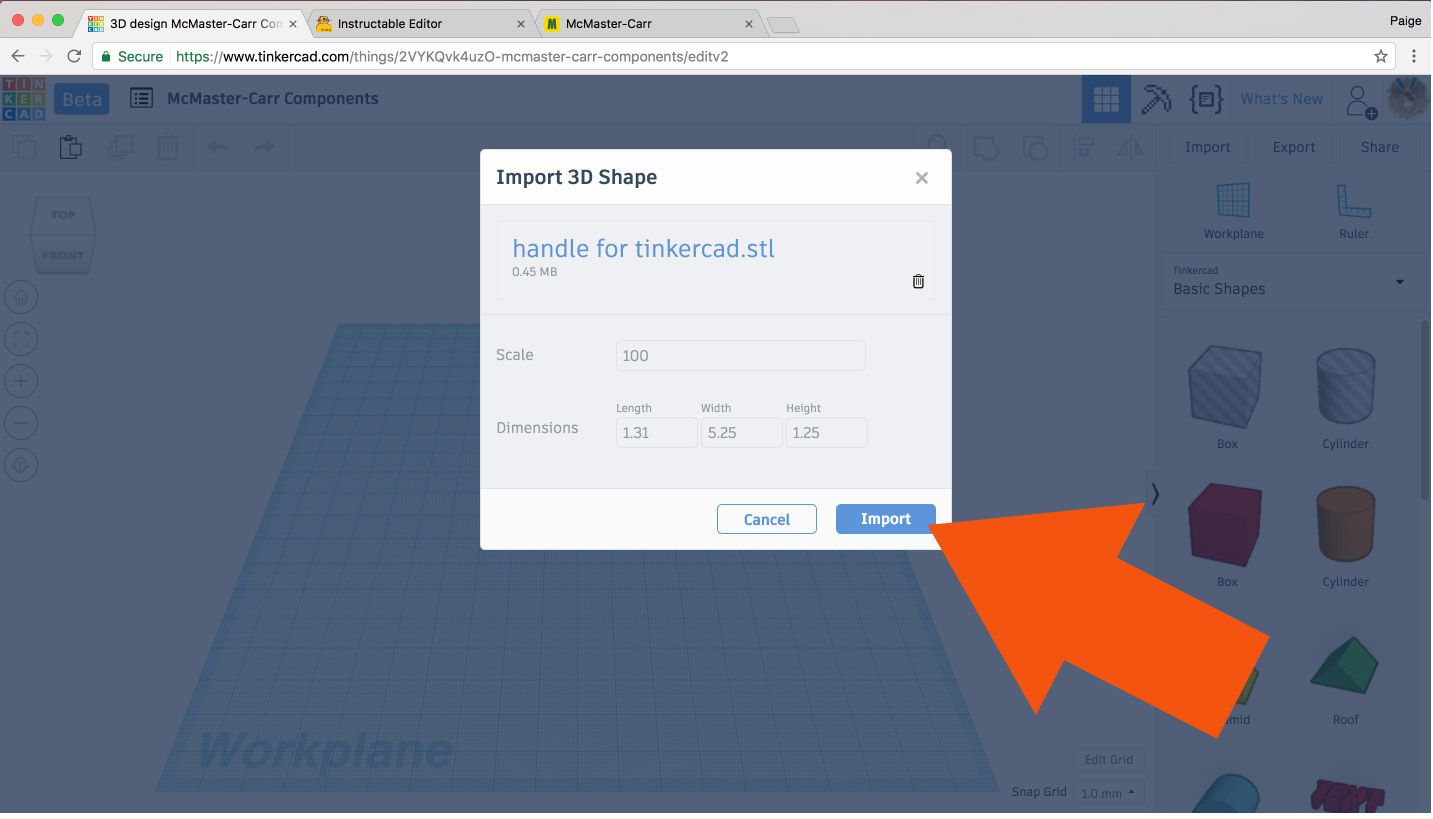Click the Ungroup shapes icon
Screen dimensions: 1433x819
pos(1035,148)
